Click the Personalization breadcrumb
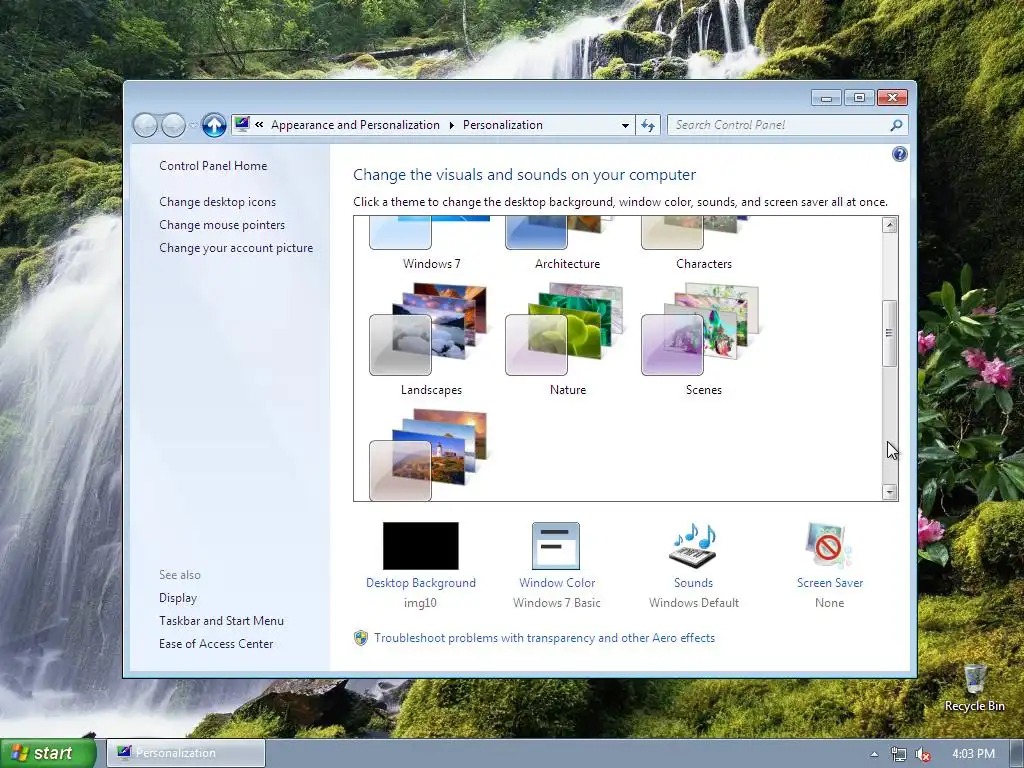Screen dimensions: 1024x768 (x=503, y=125)
